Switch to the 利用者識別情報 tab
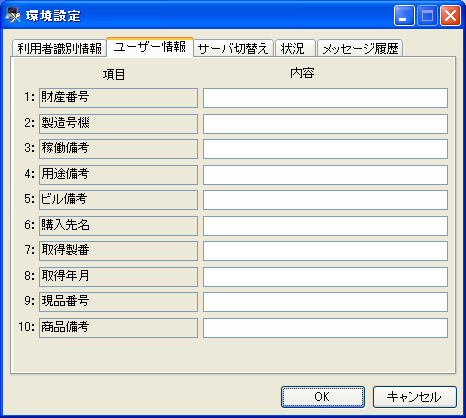 pos(59,49)
